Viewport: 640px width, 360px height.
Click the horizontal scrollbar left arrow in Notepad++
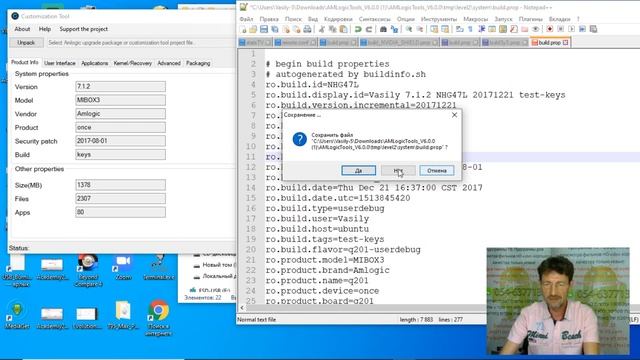click(242, 308)
